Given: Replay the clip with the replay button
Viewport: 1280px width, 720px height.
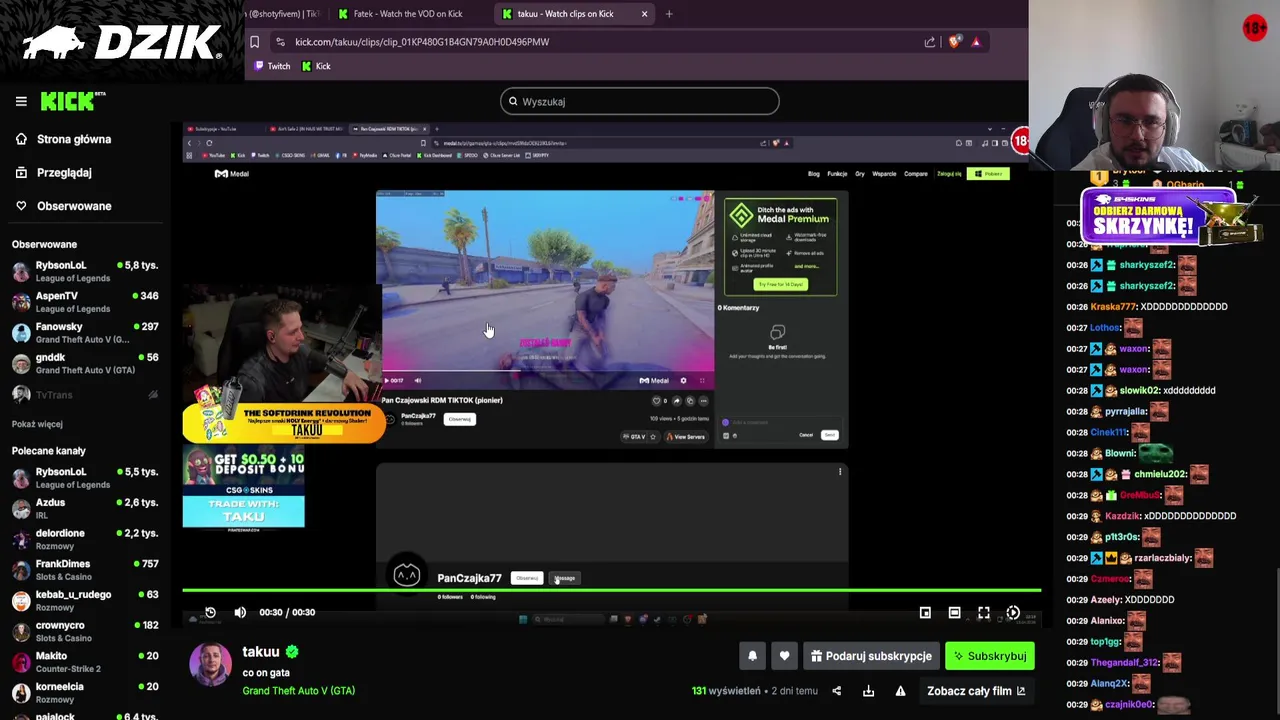Looking at the screenshot, I should tap(210, 612).
